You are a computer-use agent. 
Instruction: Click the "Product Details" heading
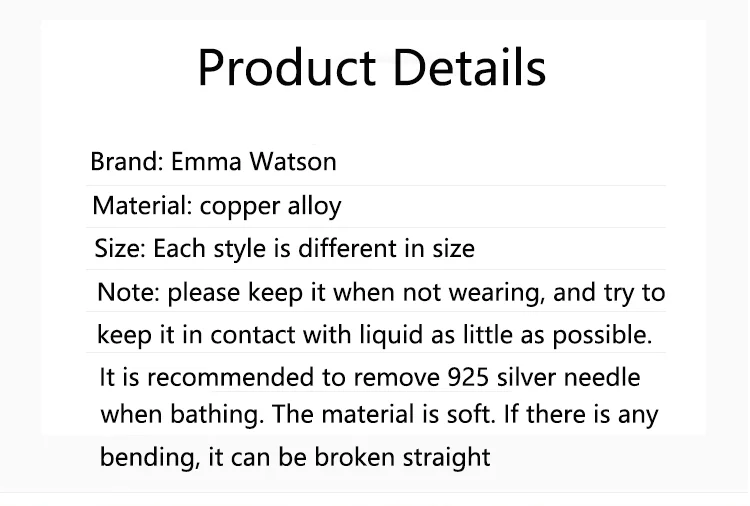point(372,67)
